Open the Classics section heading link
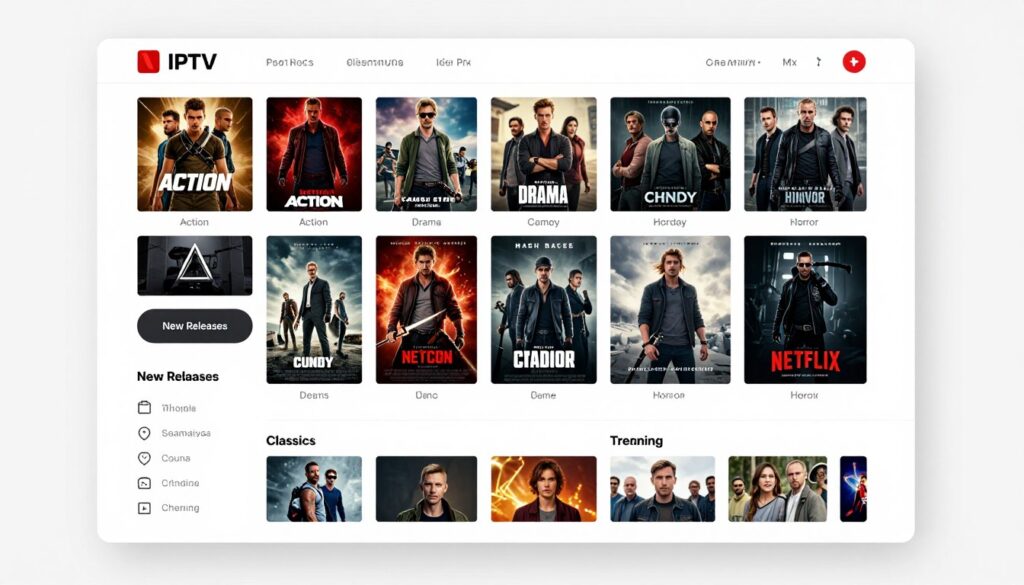Viewport: 1024px width, 585px height. click(290, 440)
